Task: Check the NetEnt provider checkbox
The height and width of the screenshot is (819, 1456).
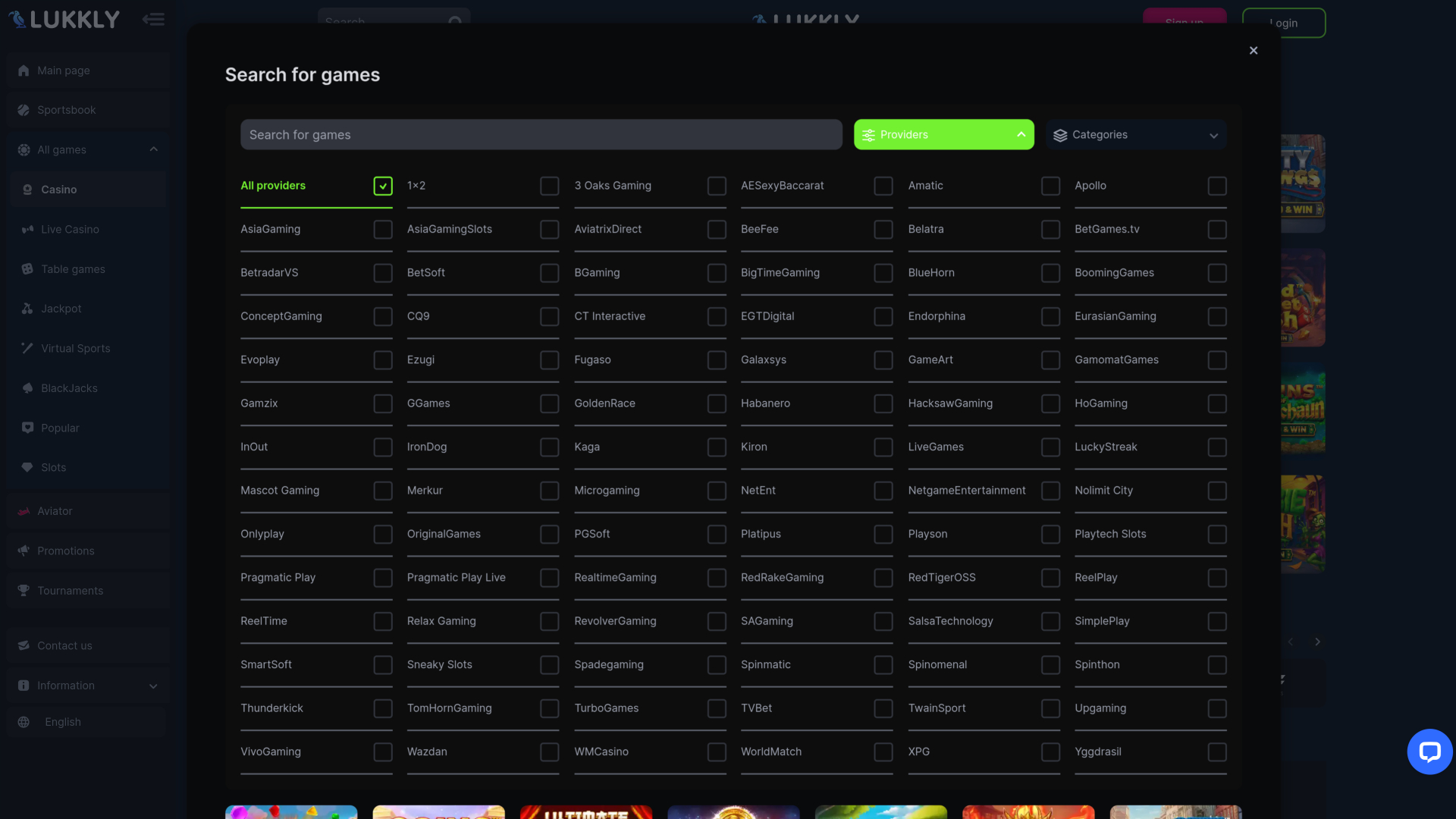Action: pyautogui.click(x=883, y=491)
